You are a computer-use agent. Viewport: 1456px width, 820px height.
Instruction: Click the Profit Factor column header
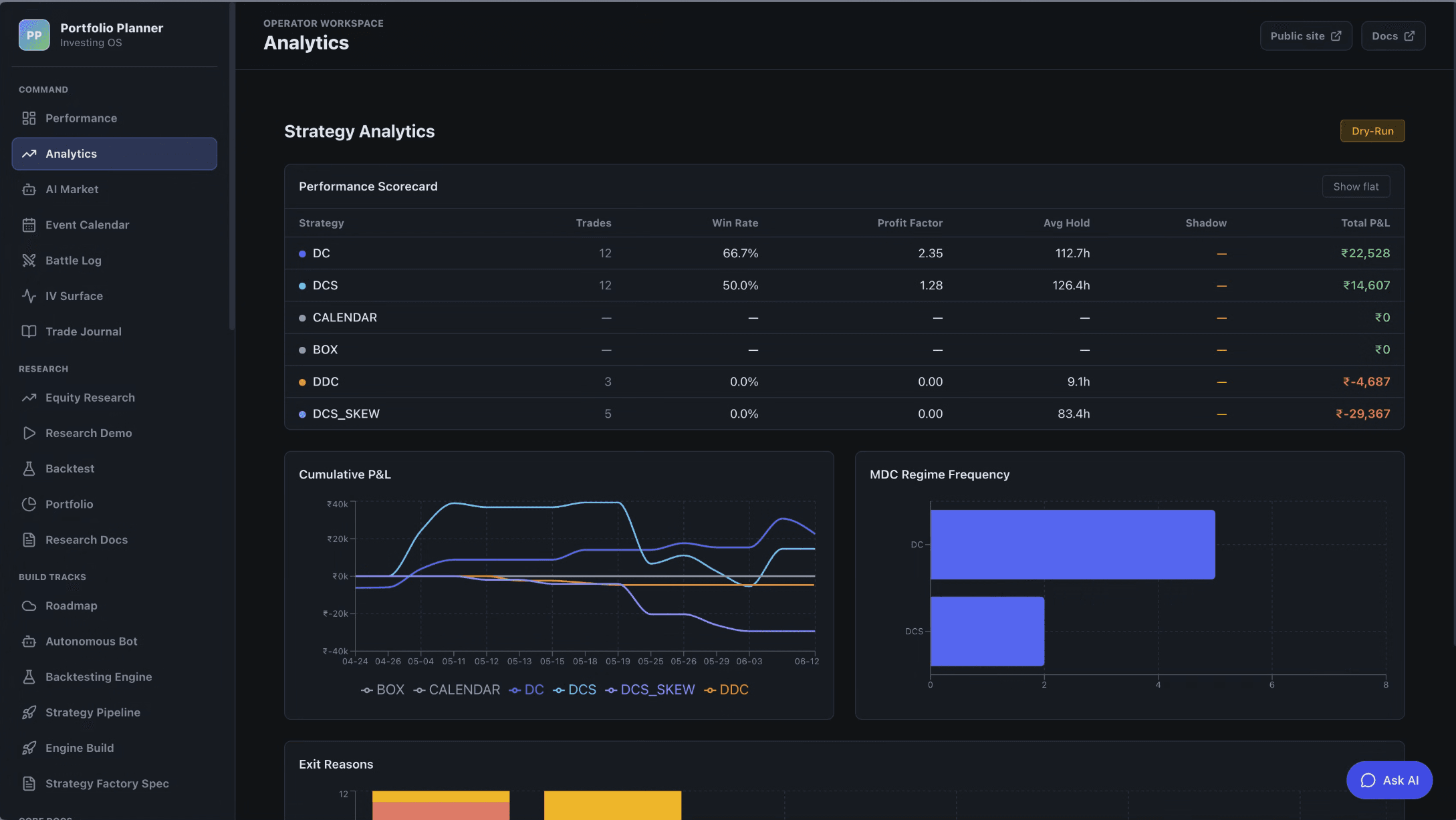[910, 223]
